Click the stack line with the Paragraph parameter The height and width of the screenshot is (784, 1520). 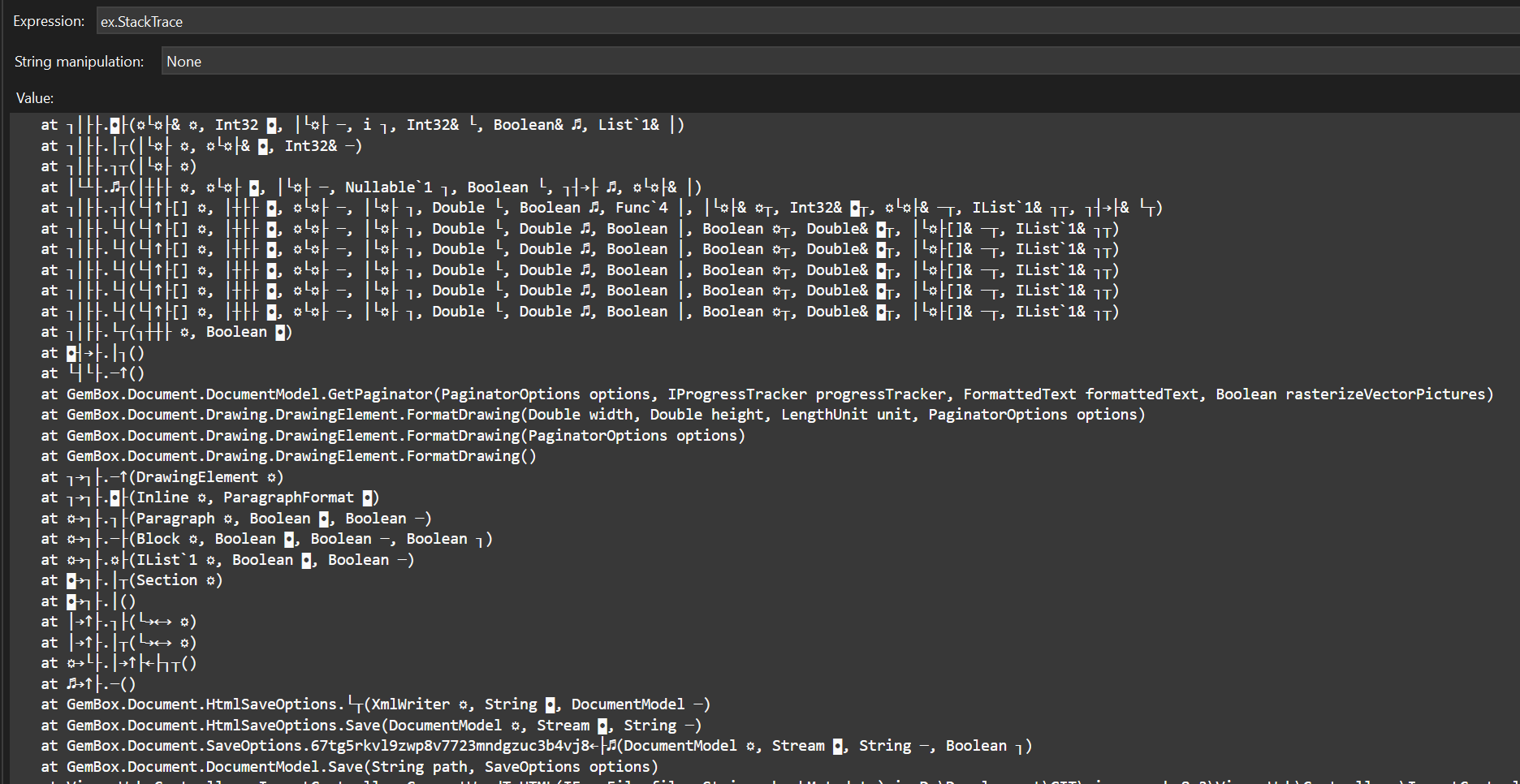pyautogui.click(x=236, y=519)
